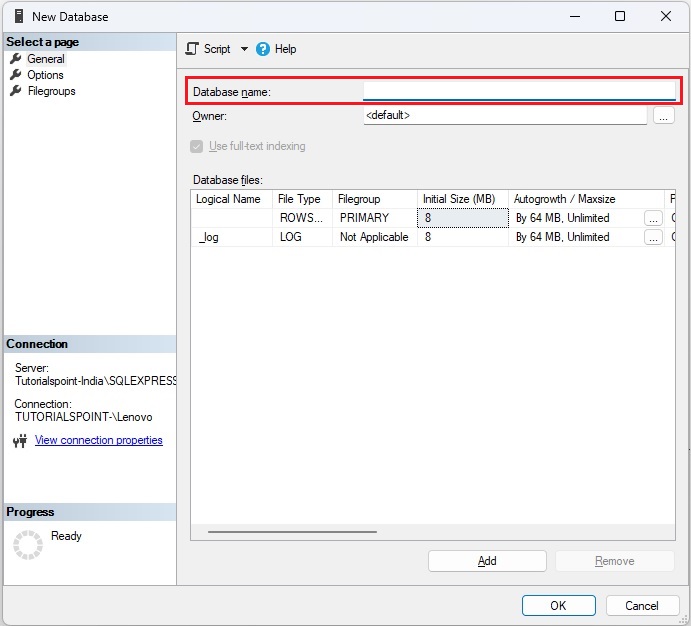Click the Owner text field
Image resolution: width=691 pixels, height=626 pixels.
pos(505,115)
